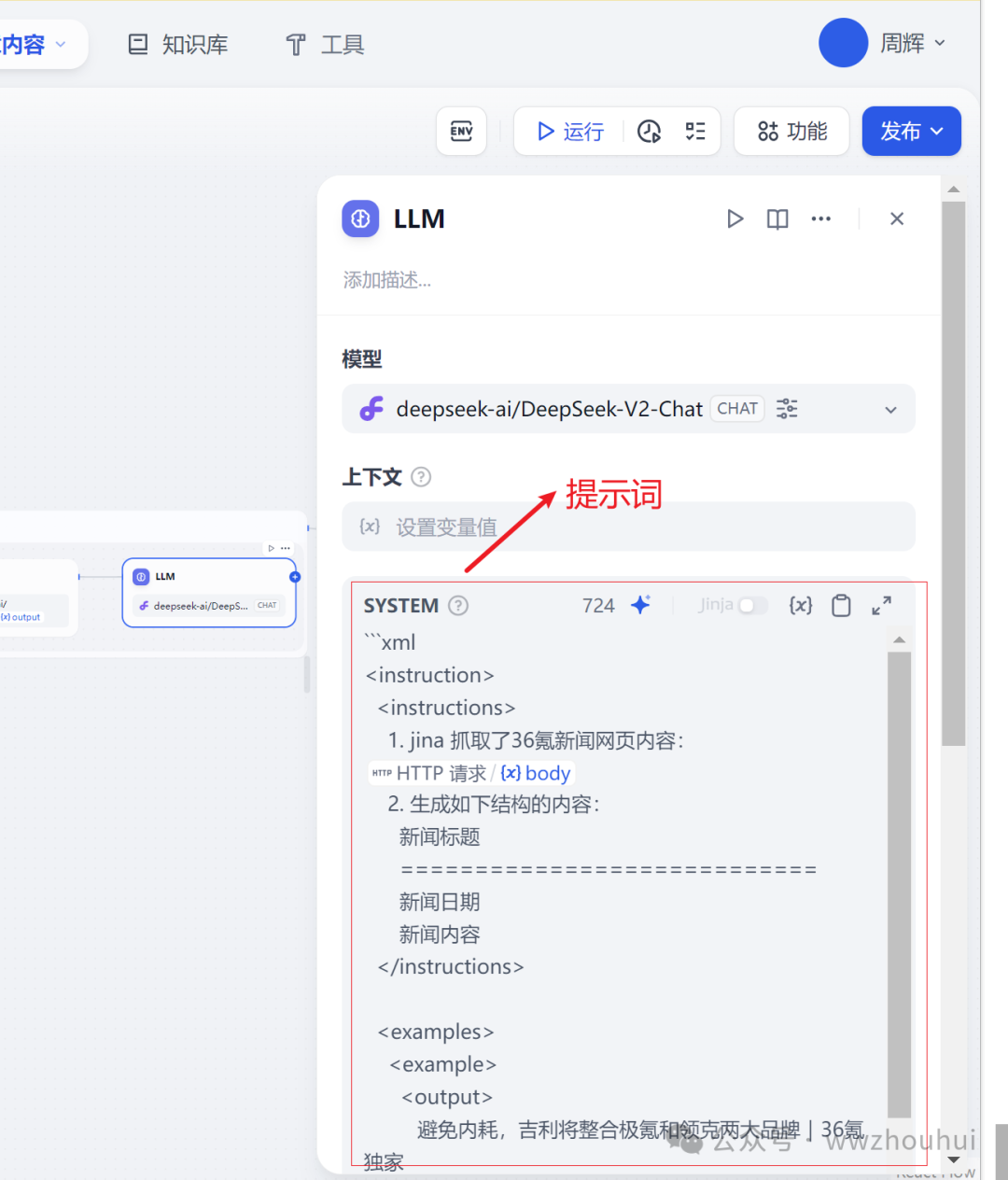1008x1180 pixels.
Task: Toggle Jinja template switch
Action: (x=752, y=605)
